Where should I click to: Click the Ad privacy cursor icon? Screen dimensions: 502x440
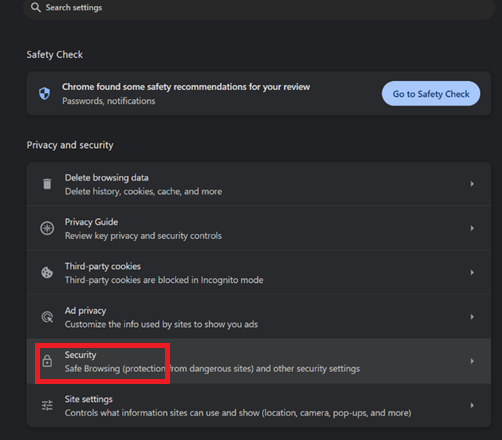tap(47, 317)
